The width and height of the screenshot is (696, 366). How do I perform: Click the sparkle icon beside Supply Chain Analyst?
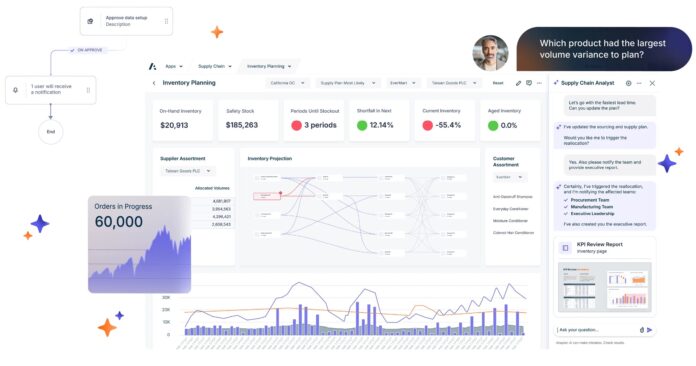[557, 83]
